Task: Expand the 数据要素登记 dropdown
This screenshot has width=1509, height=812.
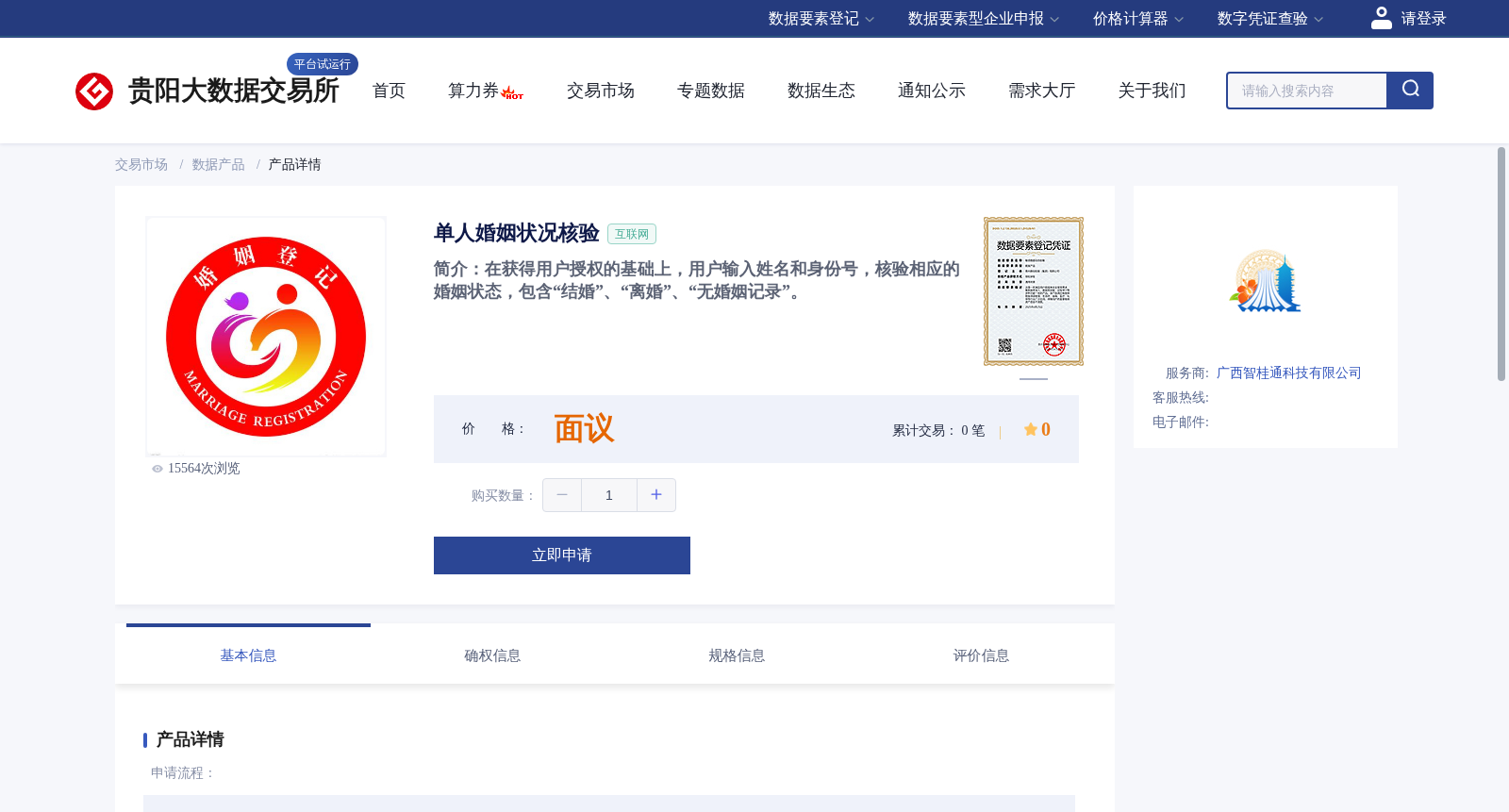Action: pyautogui.click(x=821, y=19)
